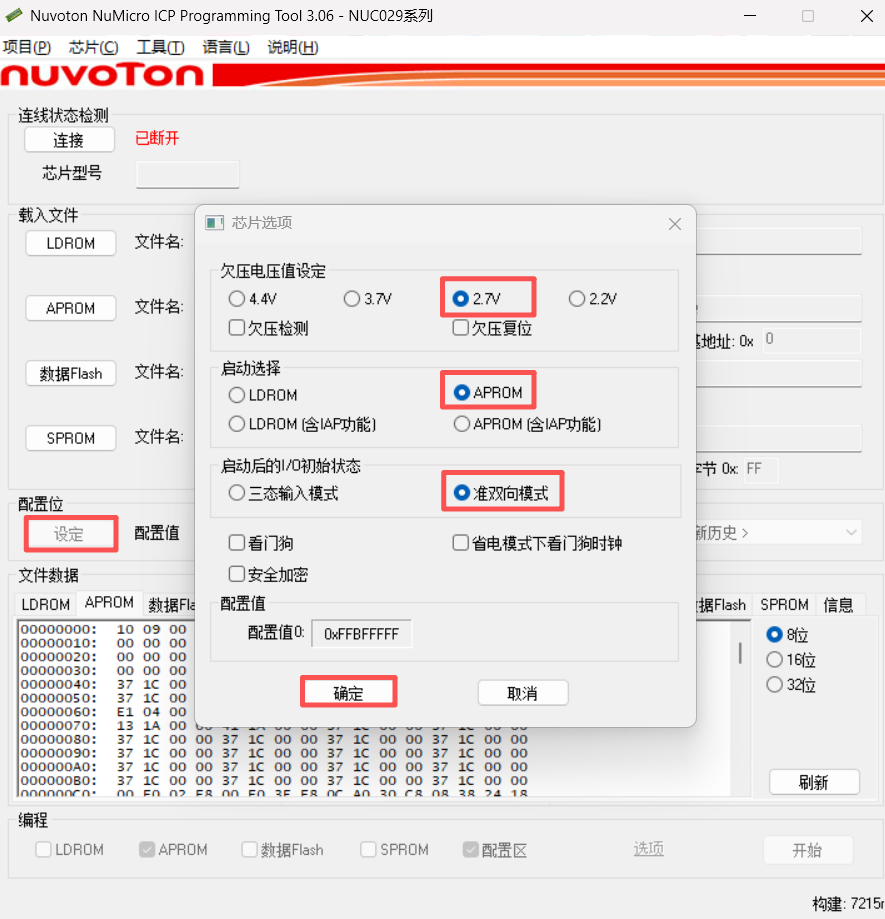
Task: Expand the history dropdown list
Action: (x=851, y=533)
